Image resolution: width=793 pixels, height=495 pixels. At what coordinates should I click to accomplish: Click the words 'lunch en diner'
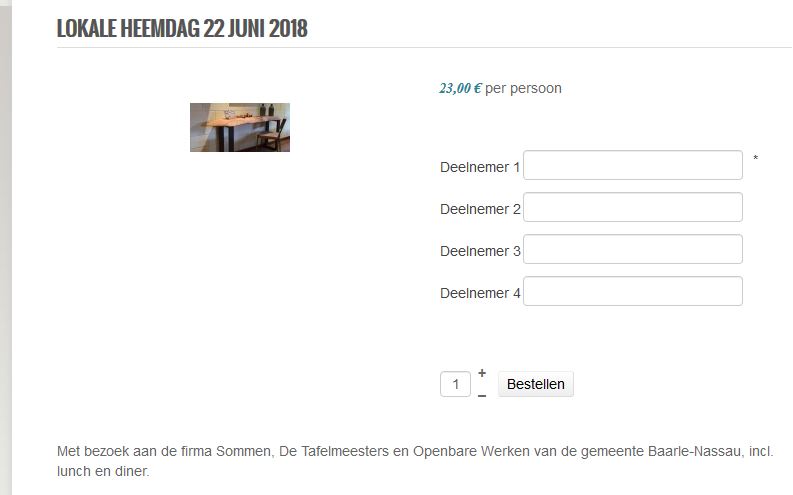pyautogui.click(x=102, y=471)
